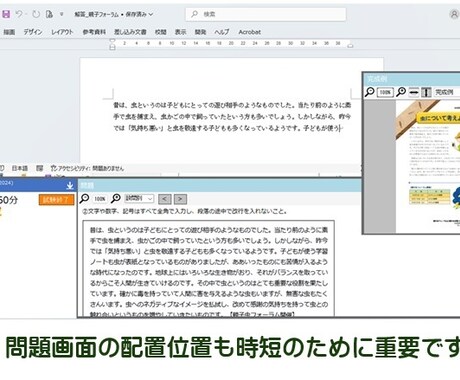
Task: Select the 差し込み文書 ribbon tab
Action: 130,32
